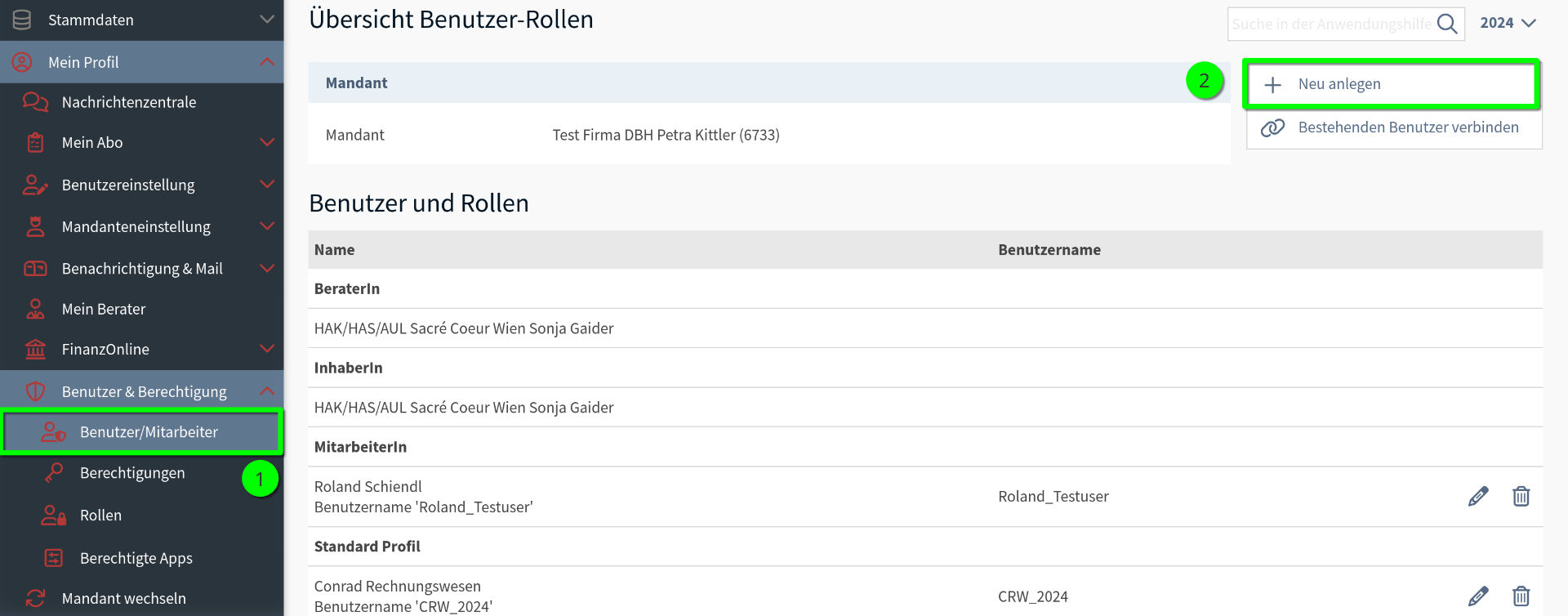Click the search magnifier icon
The height and width of the screenshot is (616, 1568).
[1447, 24]
